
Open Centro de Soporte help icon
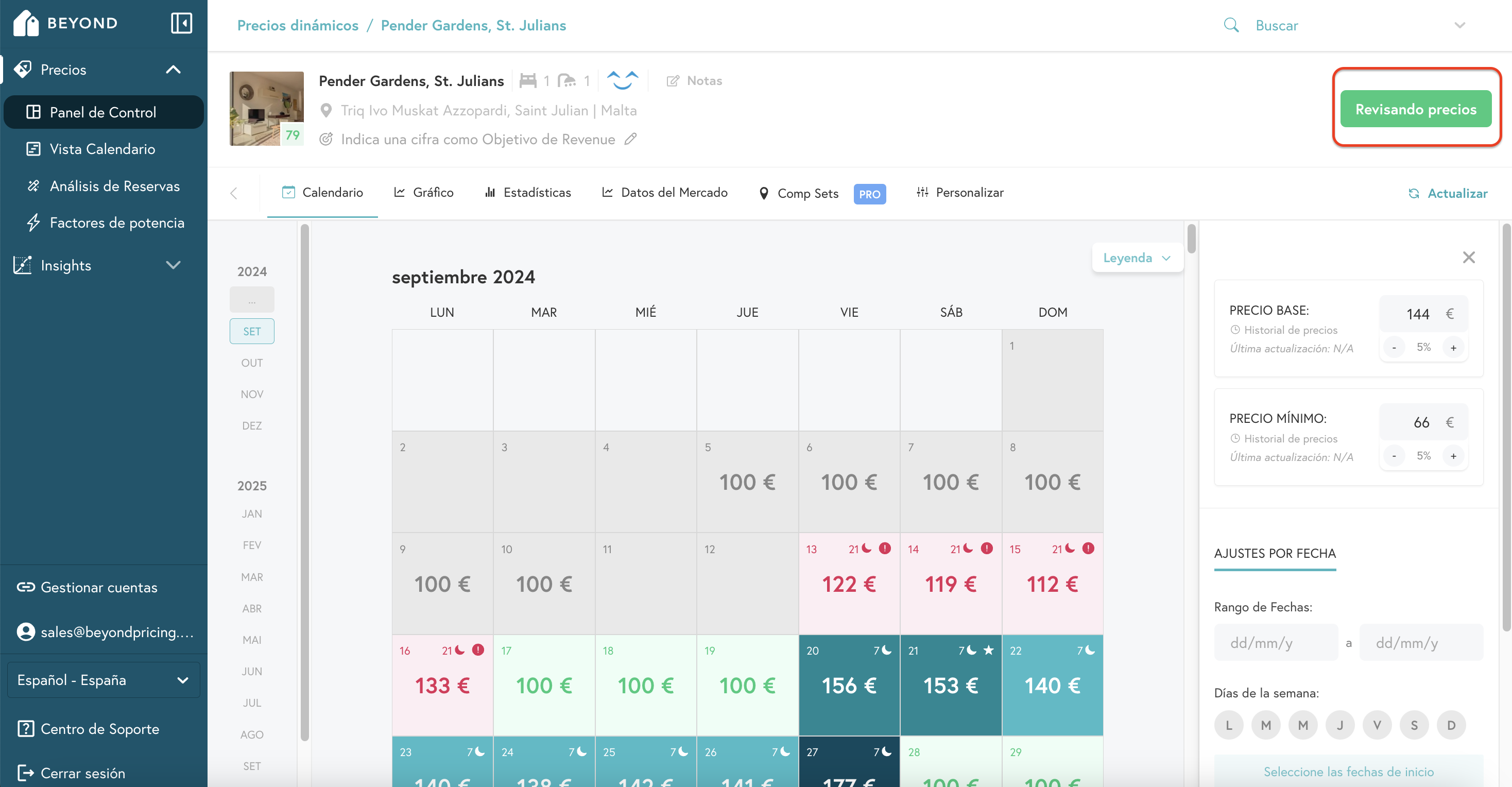25,728
